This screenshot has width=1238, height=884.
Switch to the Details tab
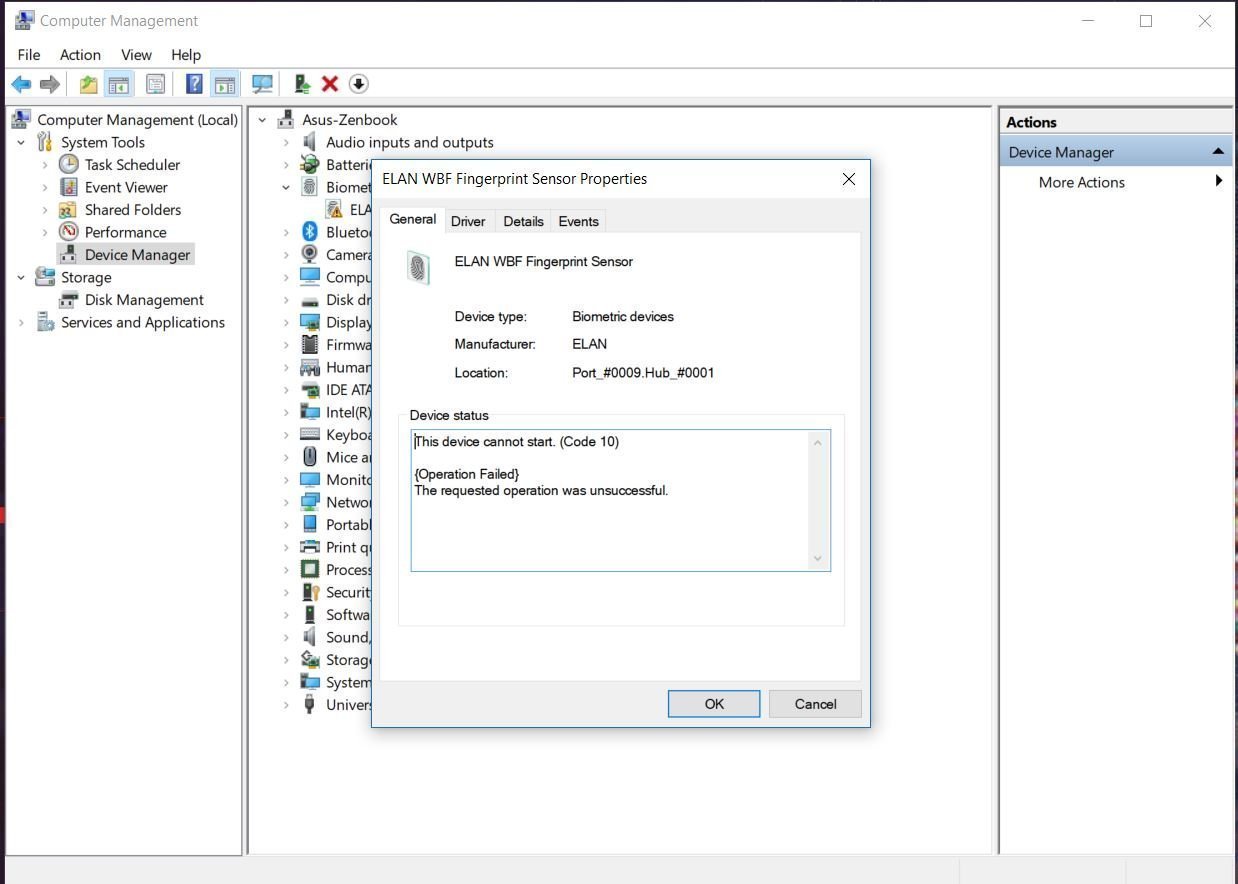(523, 221)
